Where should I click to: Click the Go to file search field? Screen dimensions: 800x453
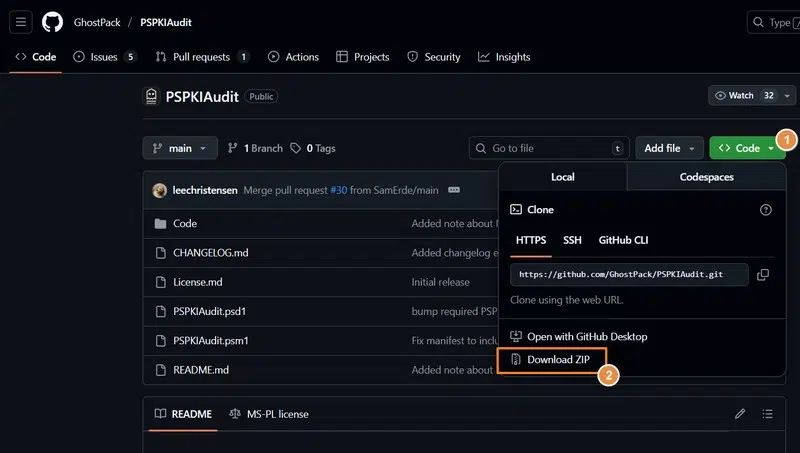(x=549, y=148)
